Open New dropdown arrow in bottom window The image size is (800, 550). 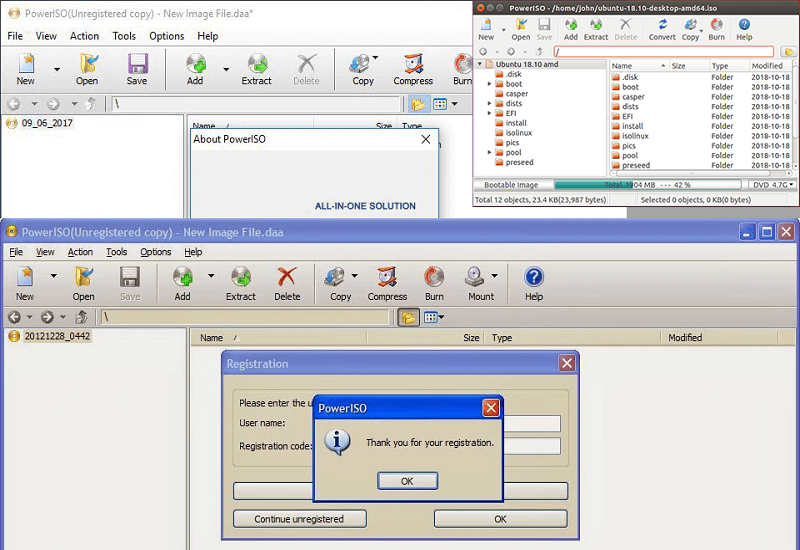point(53,276)
